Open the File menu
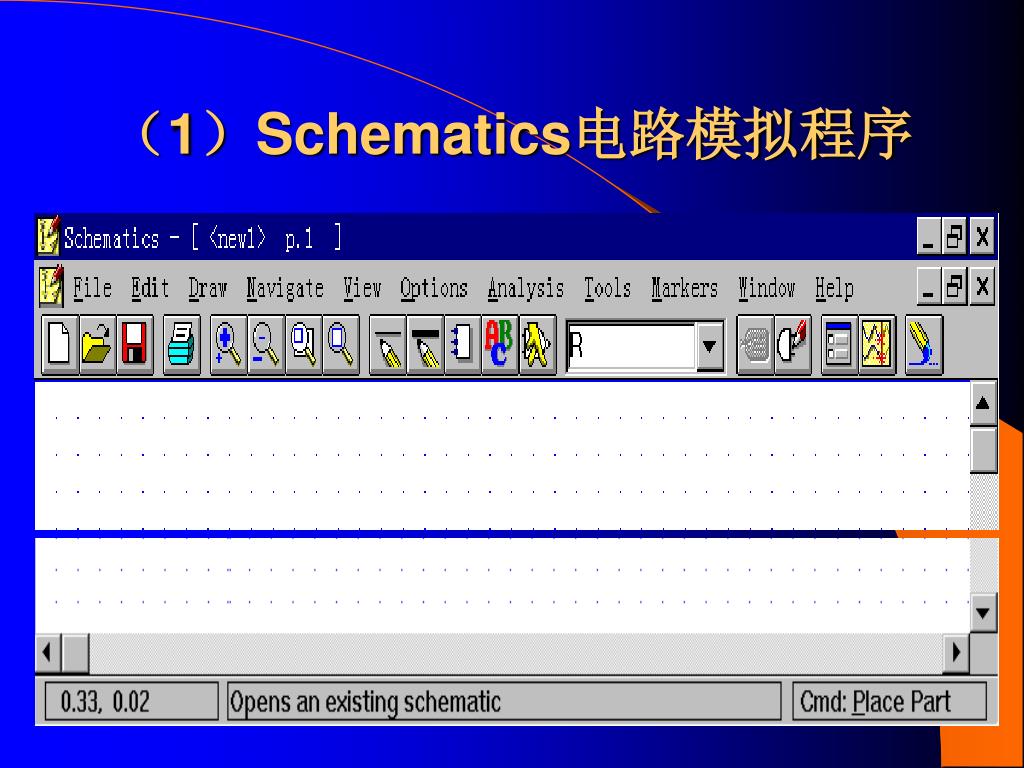 (92, 287)
